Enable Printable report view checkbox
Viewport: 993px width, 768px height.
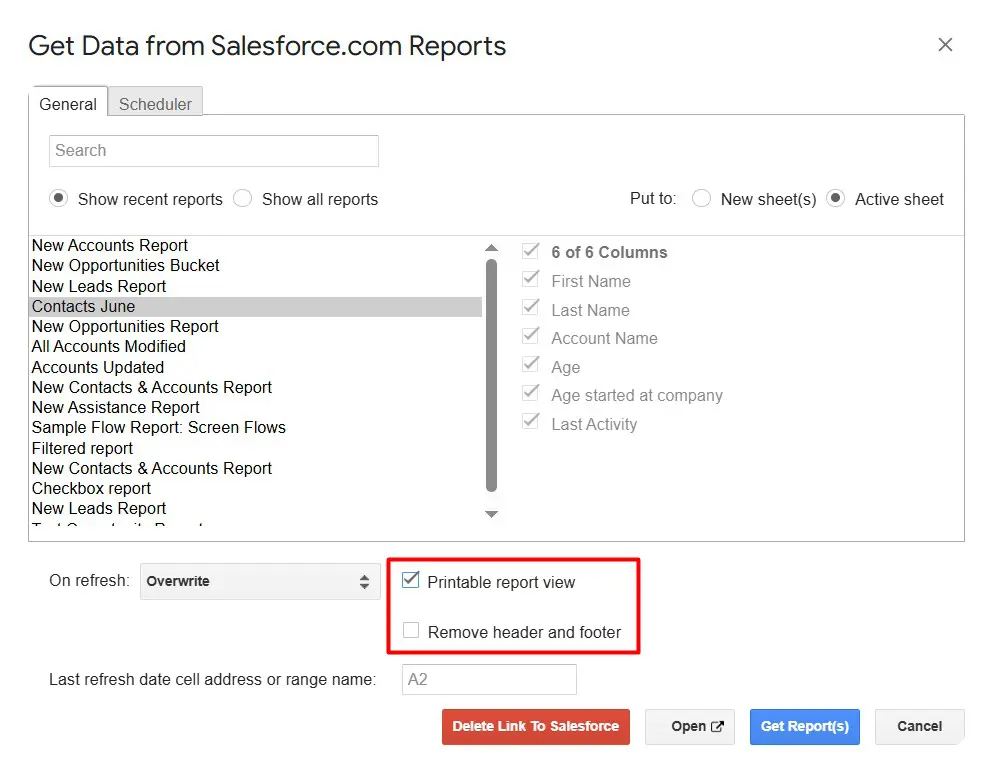click(x=411, y=581)
